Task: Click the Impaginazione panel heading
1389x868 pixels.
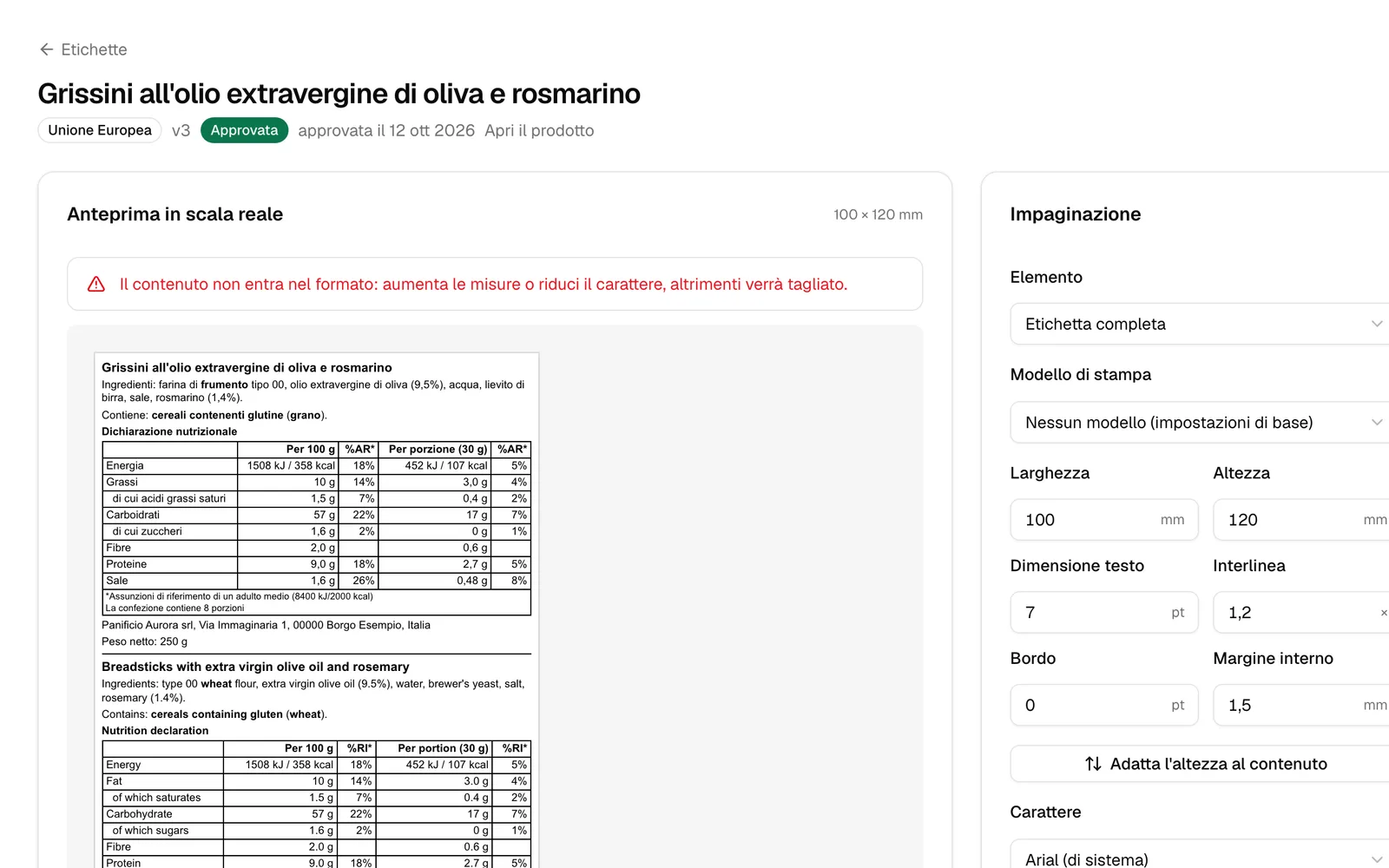Action: [1075, 214]
